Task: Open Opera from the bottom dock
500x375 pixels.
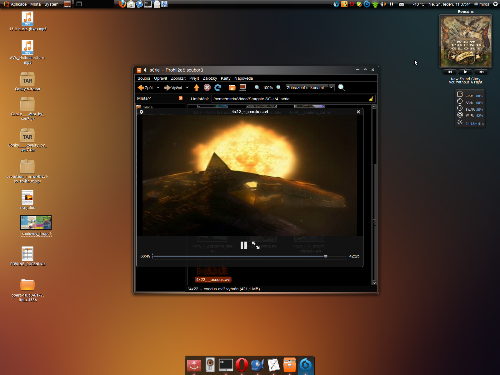Action: (242, 365)
